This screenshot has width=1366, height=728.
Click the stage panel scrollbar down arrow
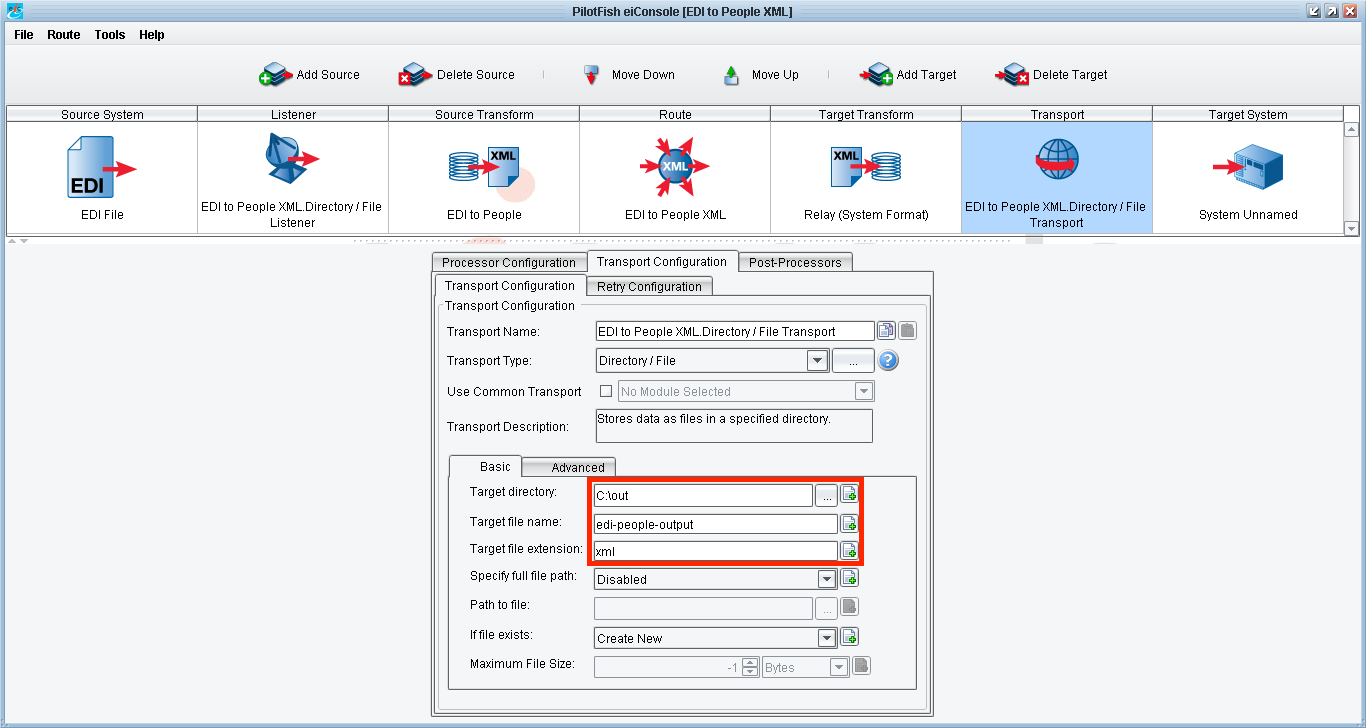pyautogui.click(x=1352, y=228)
